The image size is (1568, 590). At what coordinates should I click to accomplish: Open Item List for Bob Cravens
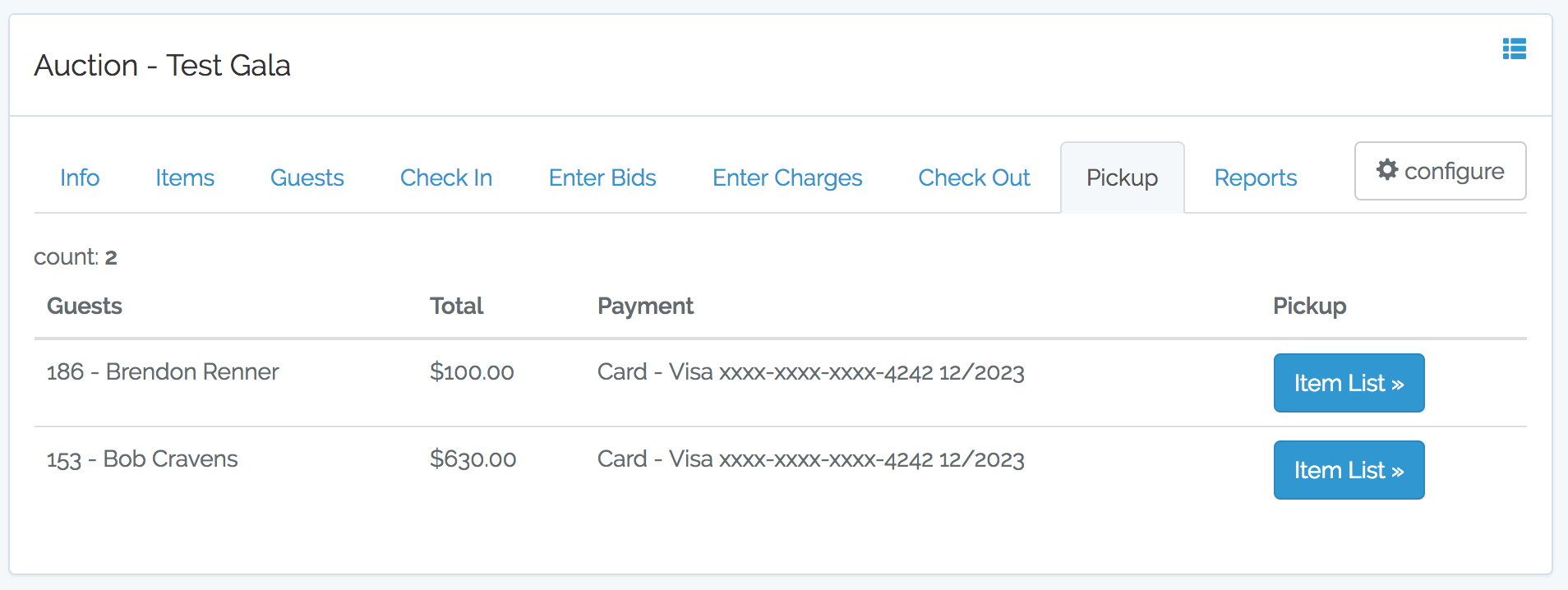pos(1349,470)
